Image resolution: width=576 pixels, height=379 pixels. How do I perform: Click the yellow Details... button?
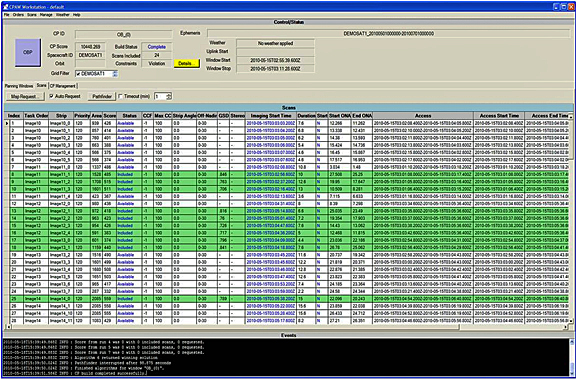187,64
